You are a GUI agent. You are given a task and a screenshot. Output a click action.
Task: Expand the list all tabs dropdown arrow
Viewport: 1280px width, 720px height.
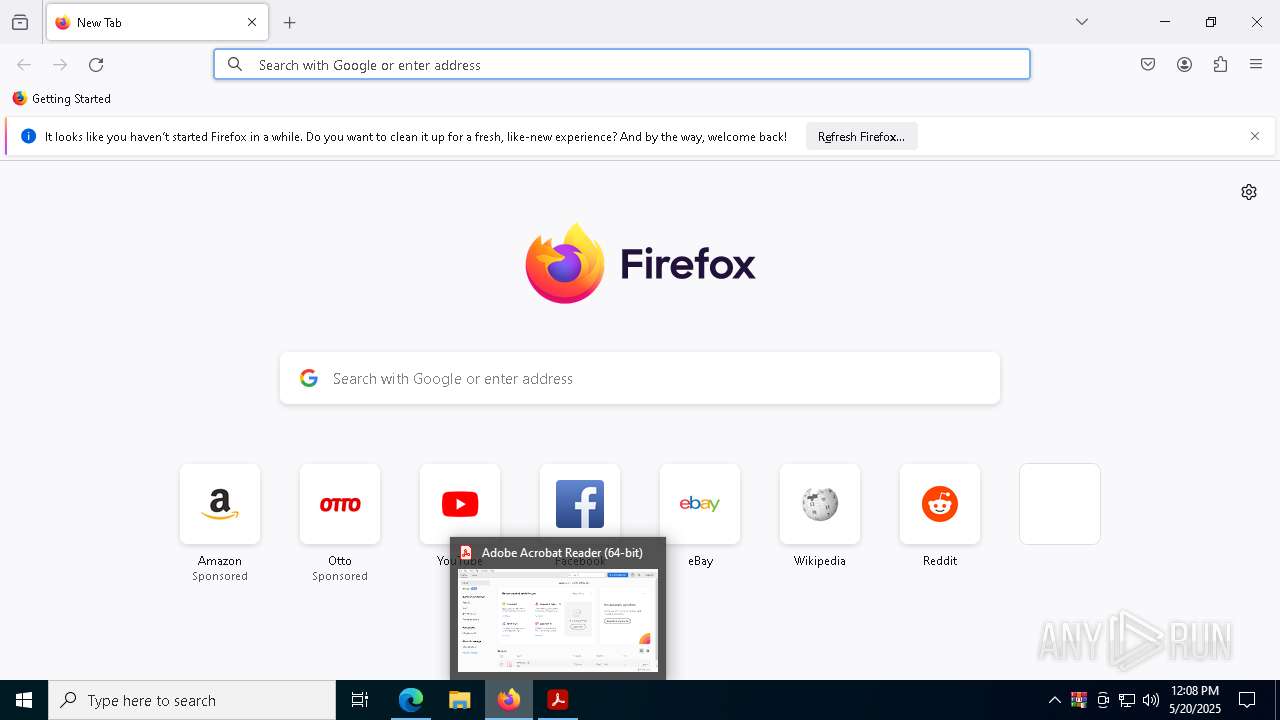1082,22
